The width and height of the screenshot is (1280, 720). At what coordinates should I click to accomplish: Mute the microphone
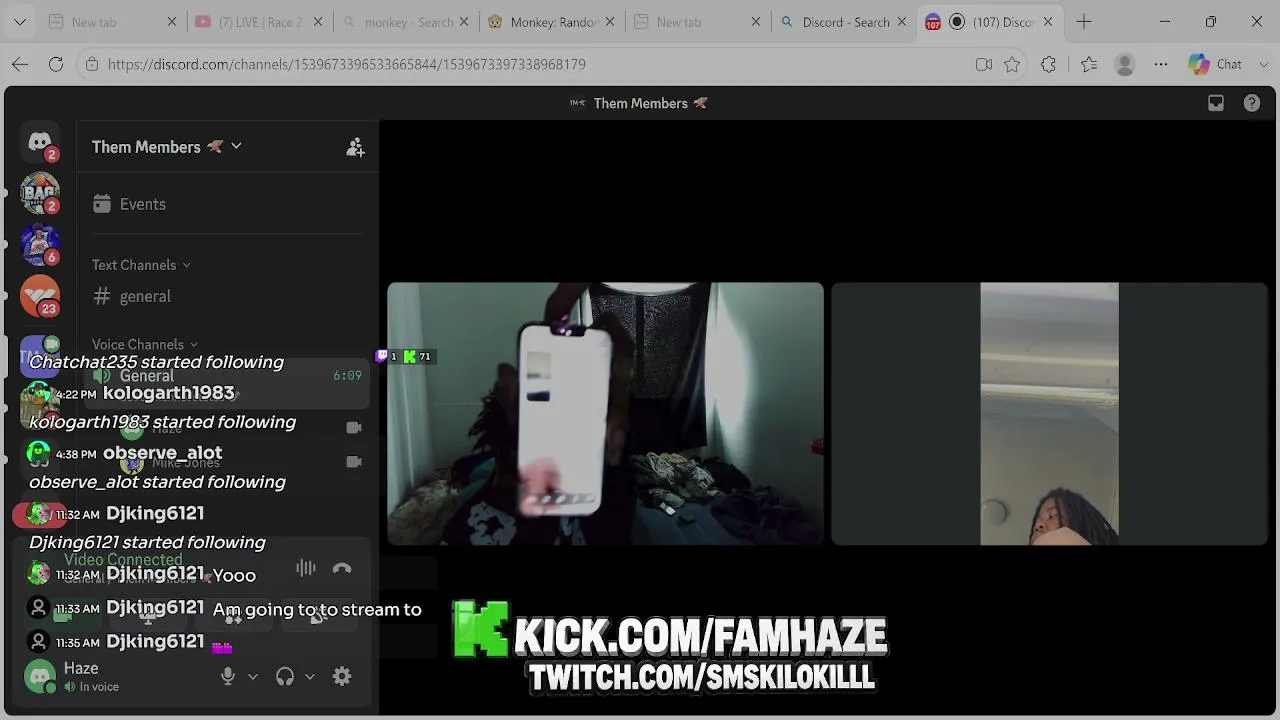click(x=228, y=676)
